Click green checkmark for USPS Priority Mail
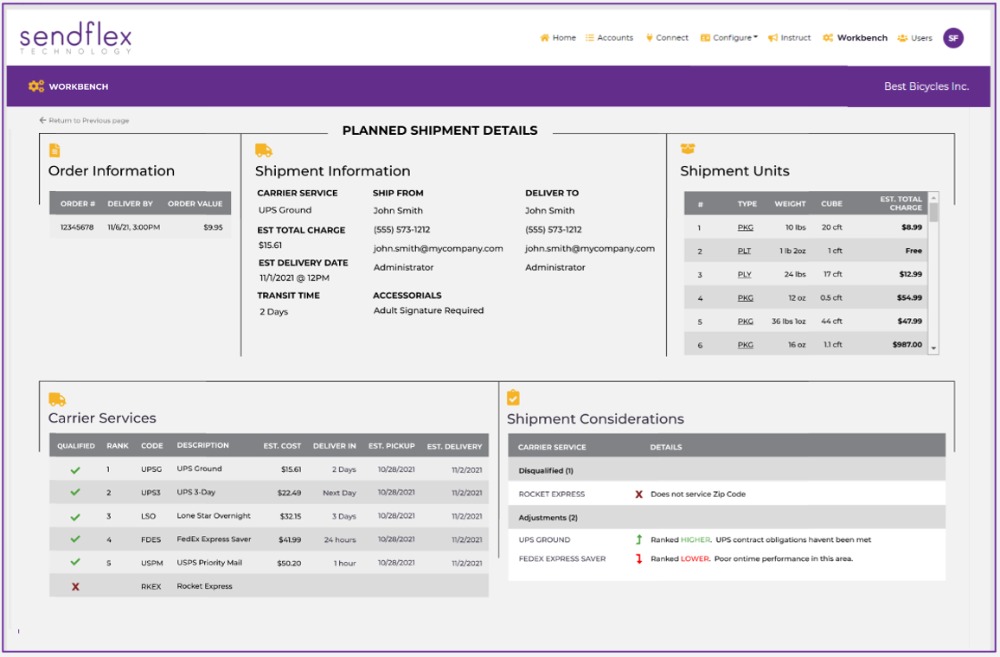 [x=75, y=563]
